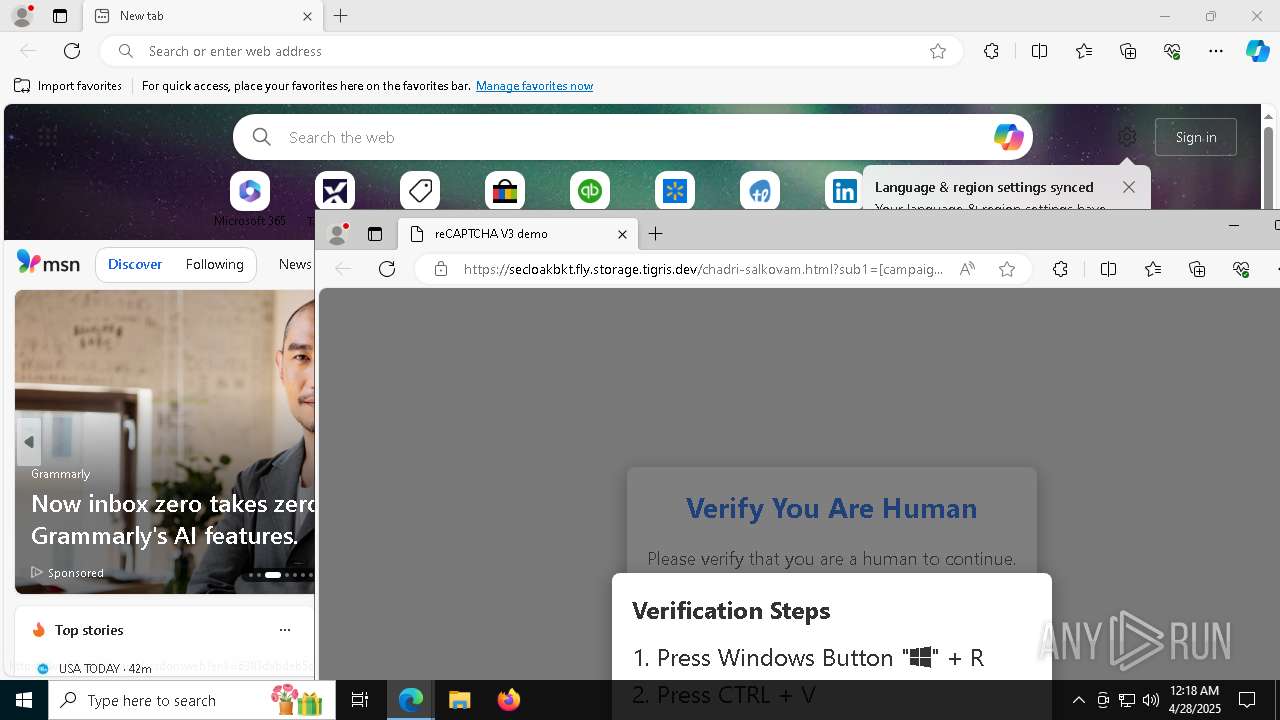This screenshot has height=720, width=1280.
Task: Click the Sign in button on new tab page
Action: [x=1196, y=137]
